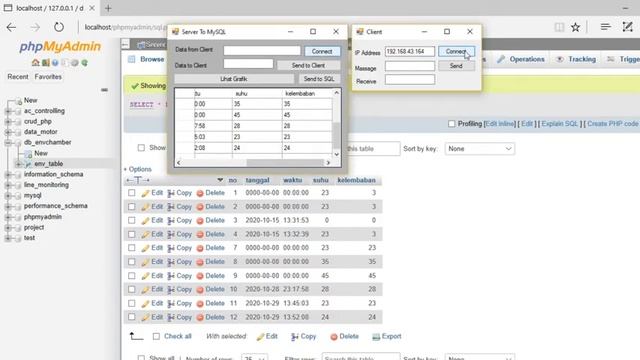Click red Delete icon for row 3
This screenshot has height=360, width=640.
(x=200, y=221)
